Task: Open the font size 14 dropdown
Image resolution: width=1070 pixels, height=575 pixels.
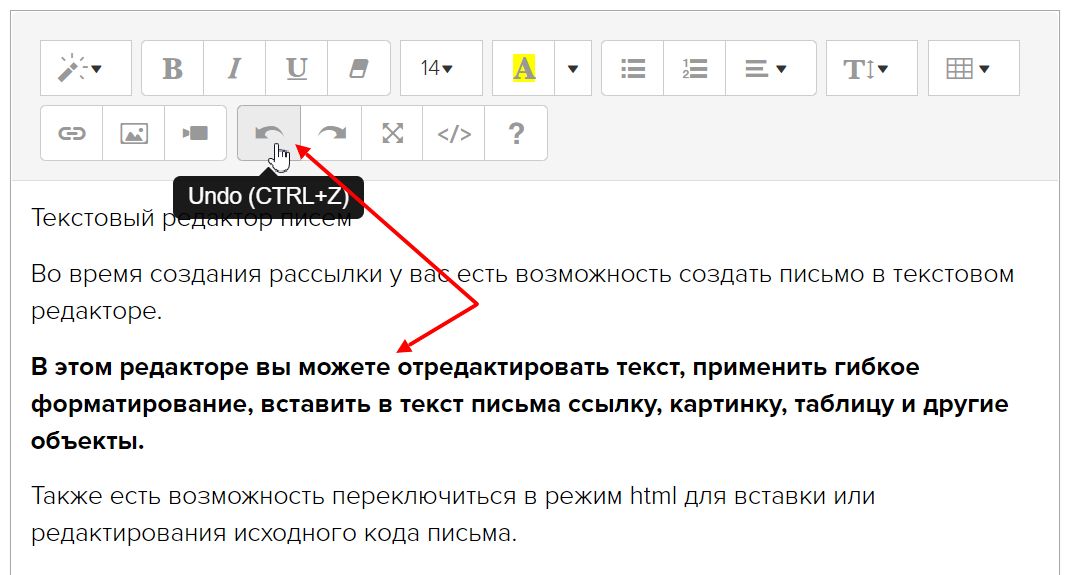Action: 440,68
